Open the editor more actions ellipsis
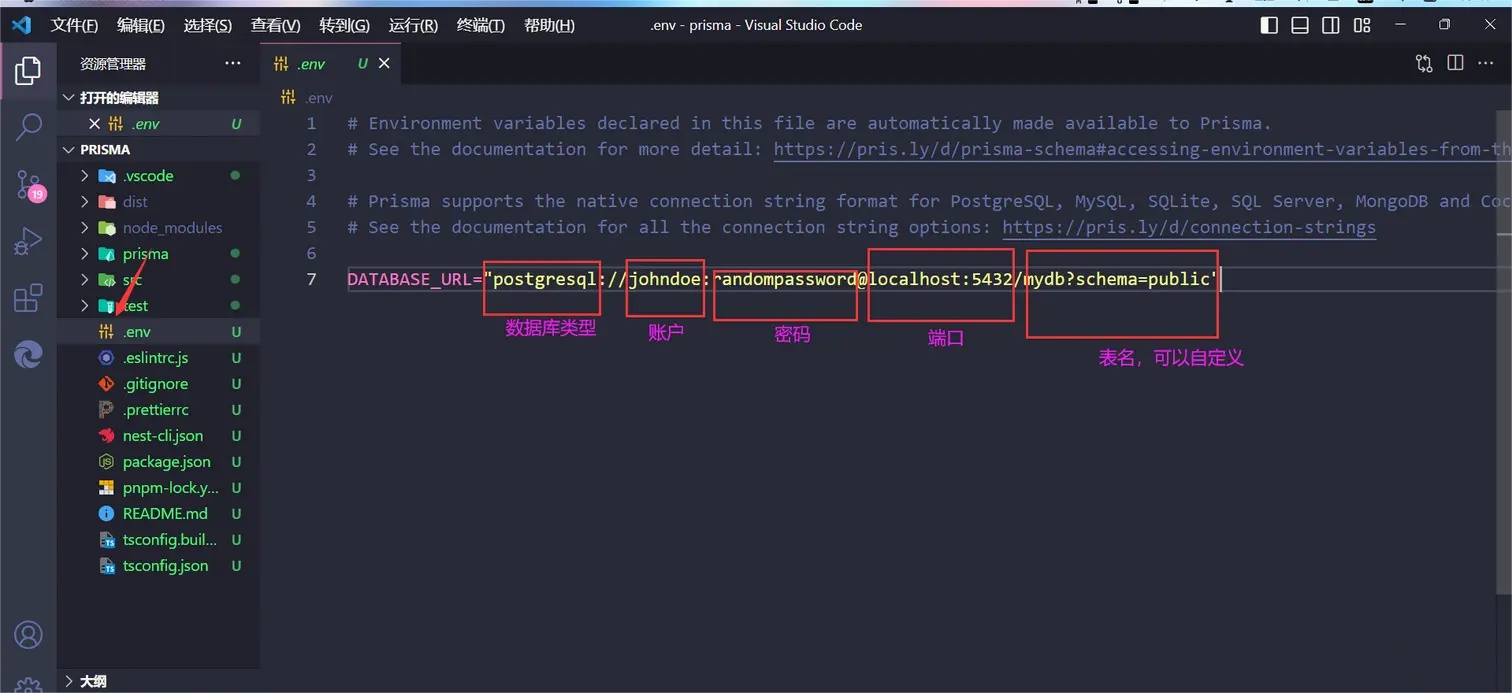1512x693 pixels. [x=1487, y=63]
